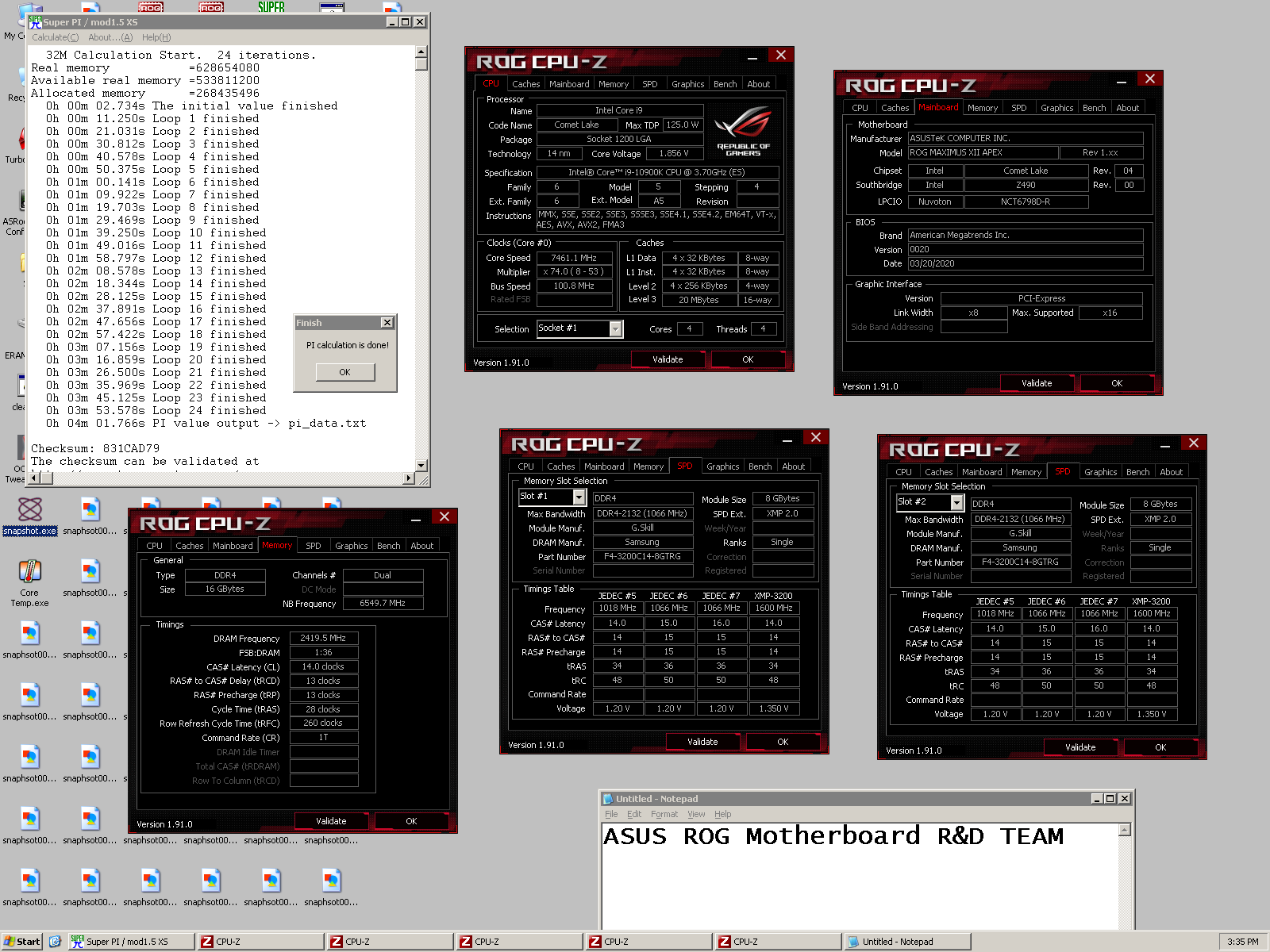This screenshot has width=1270, height=952.
Task: Click OK in the Slot #2 SPD window
Action: pyautogui.click(x=1160, y=747)
